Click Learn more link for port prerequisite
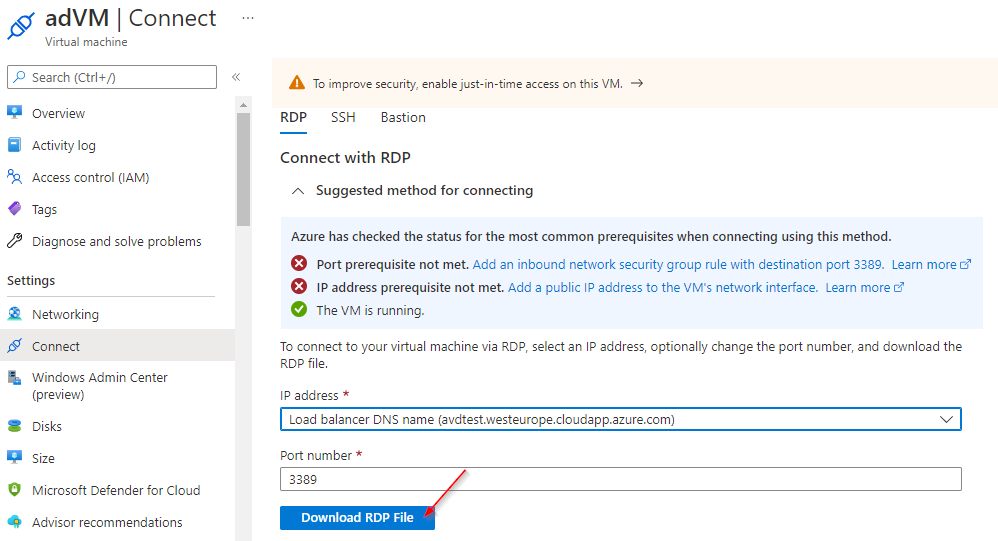This screenshot has height=541, width=998. pos(931,264)
